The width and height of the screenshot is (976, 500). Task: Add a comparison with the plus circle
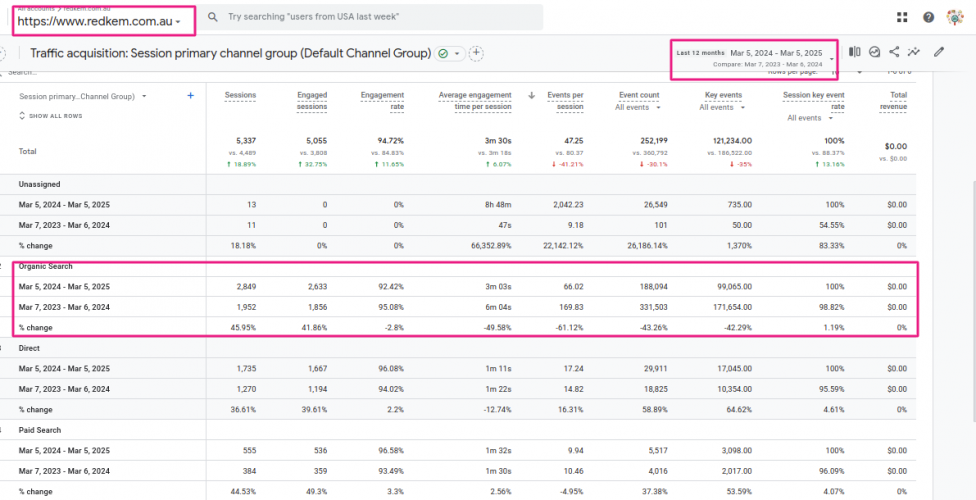tap(476, 54)
